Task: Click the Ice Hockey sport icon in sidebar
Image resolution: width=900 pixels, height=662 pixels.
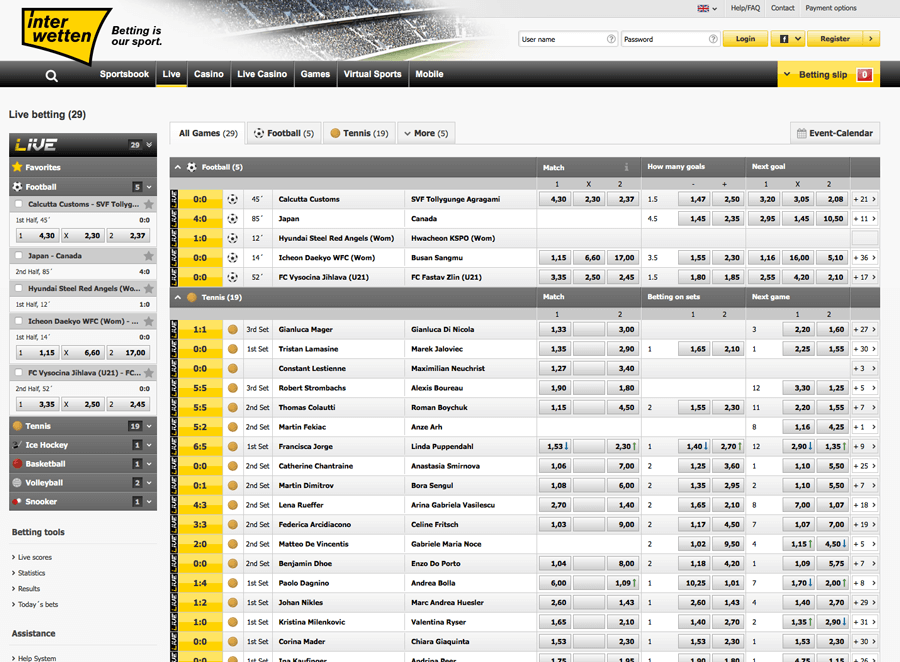Action: click(17, 445)
